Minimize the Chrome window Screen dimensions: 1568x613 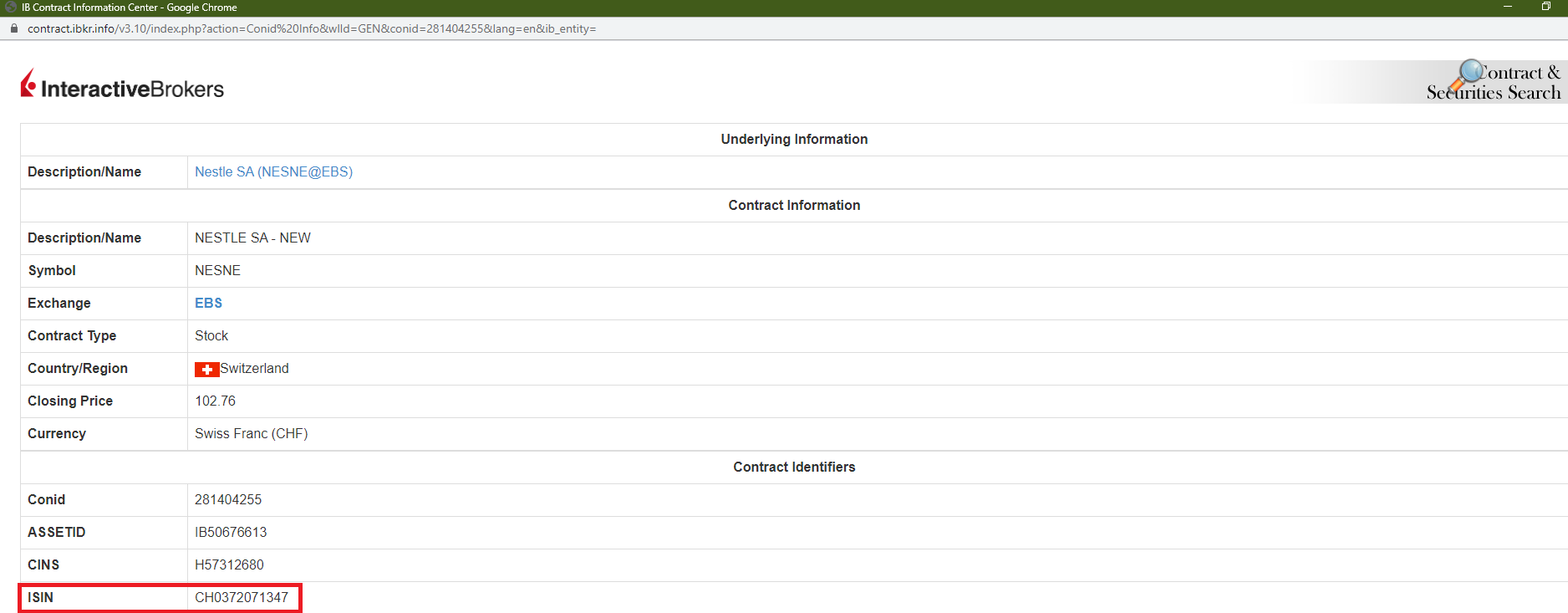(1508, 7)
